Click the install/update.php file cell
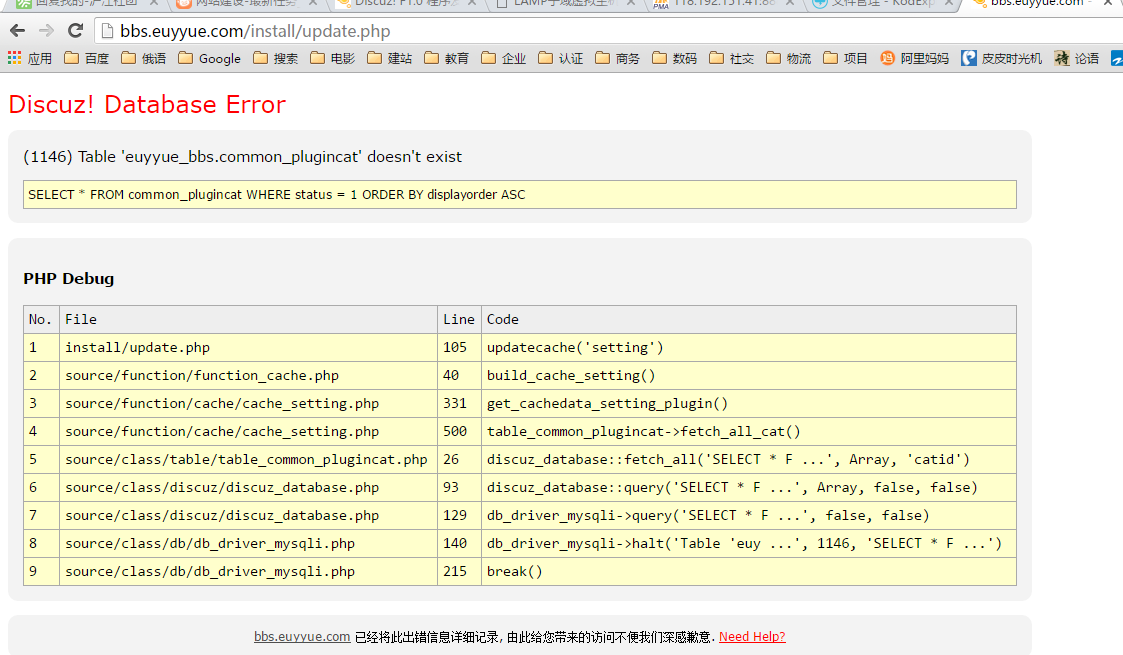Screen dimensions: 1123x655 pyautogui.click(x=249, y=347)
